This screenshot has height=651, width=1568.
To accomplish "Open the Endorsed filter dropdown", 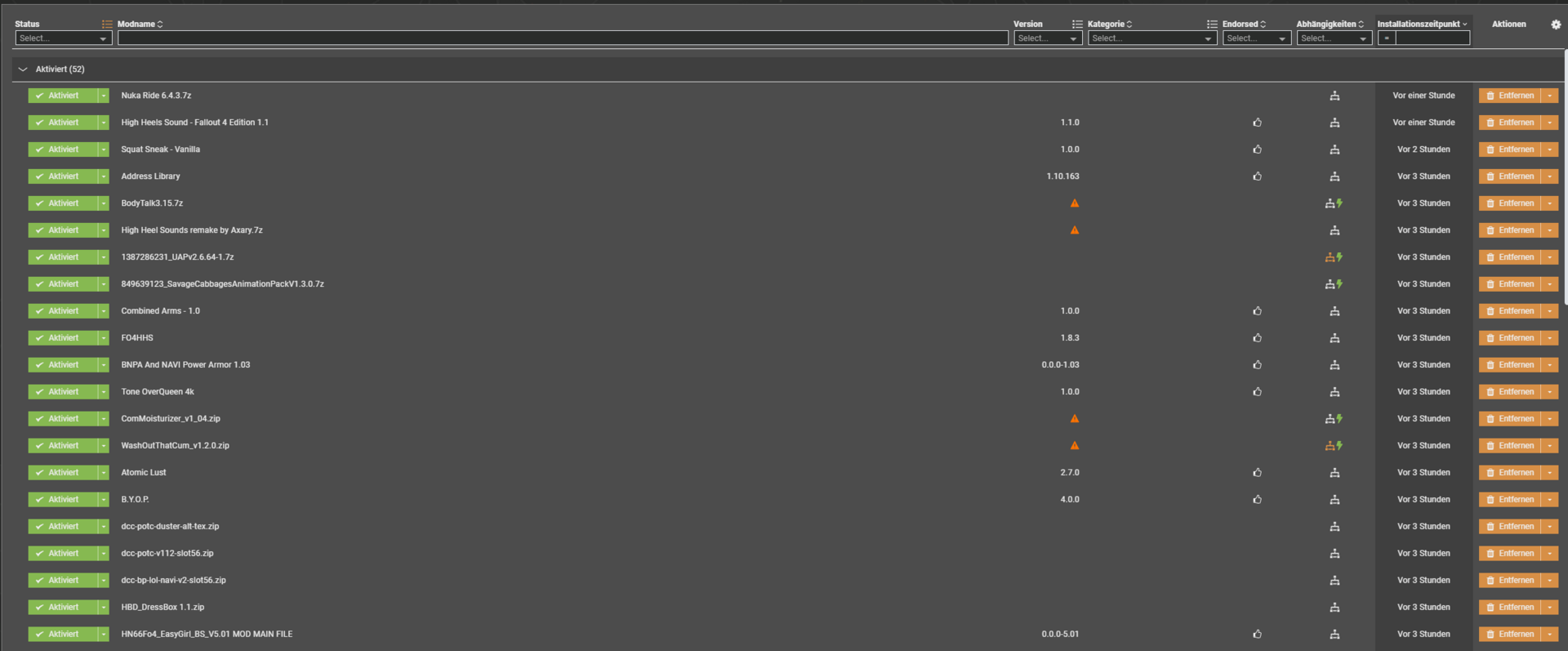I will [1257, 38].
